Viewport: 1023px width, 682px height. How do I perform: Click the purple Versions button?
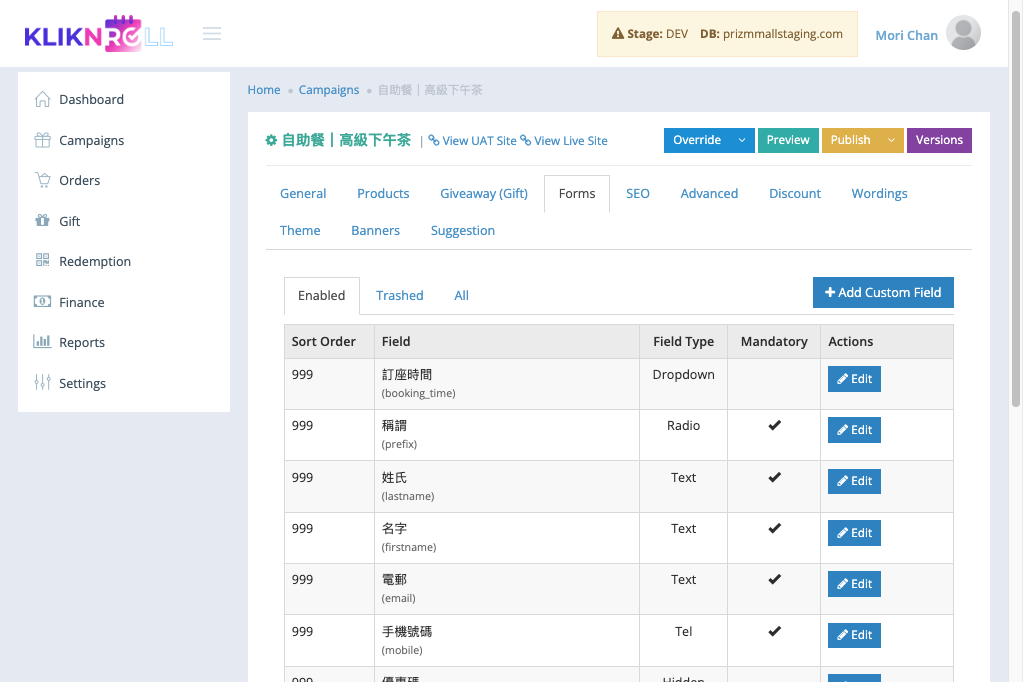(939, 140)
